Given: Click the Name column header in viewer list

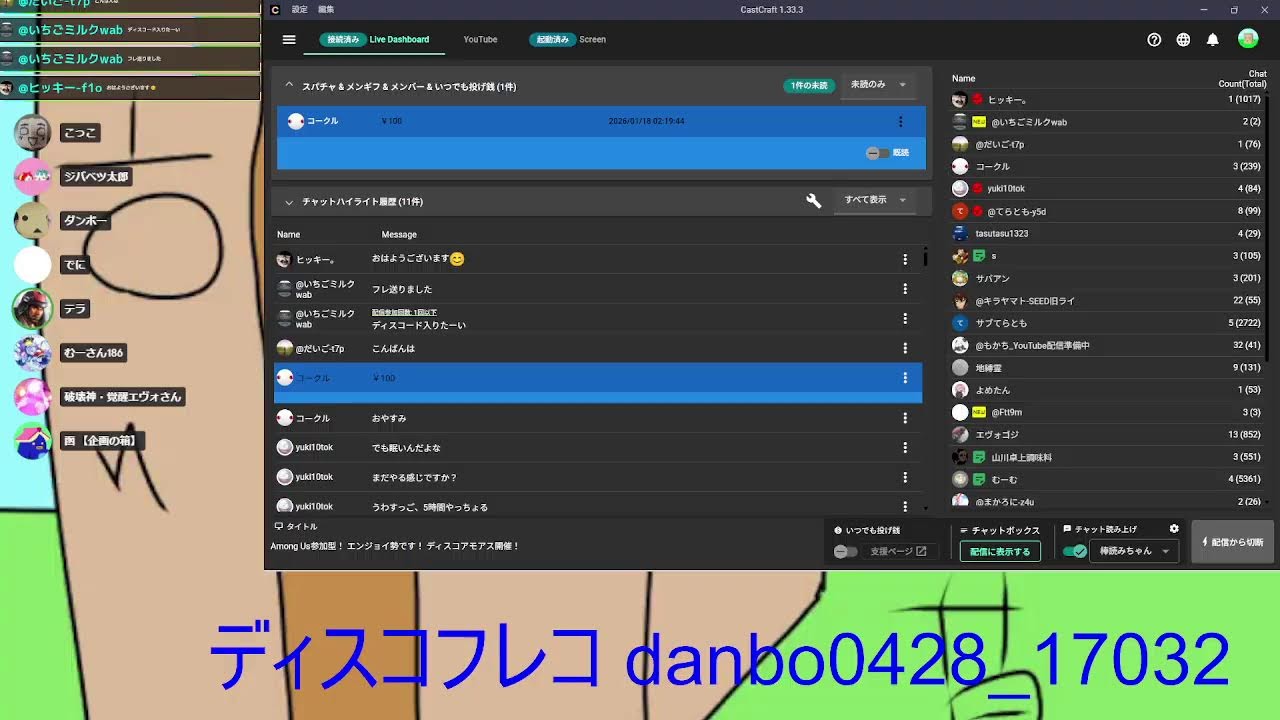Looking at the screenshot, I should tap(963, 78).
